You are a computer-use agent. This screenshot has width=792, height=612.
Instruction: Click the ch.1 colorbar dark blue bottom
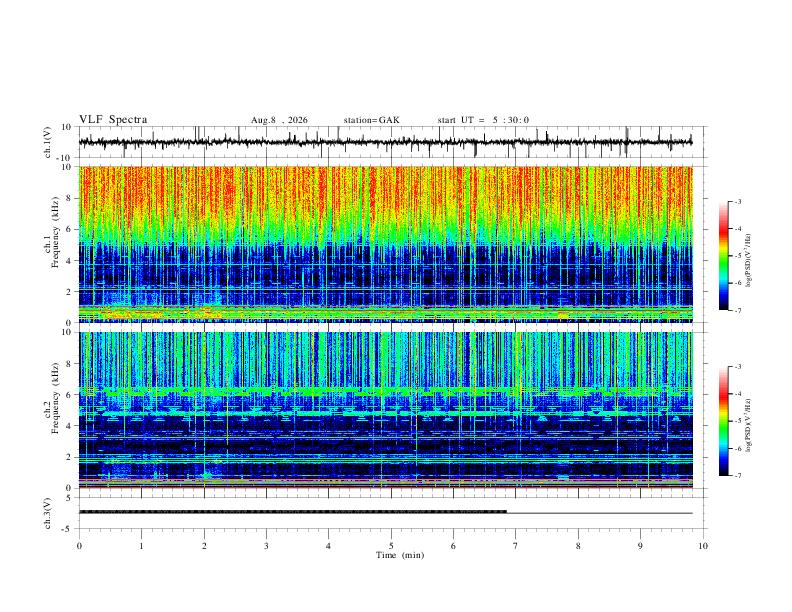point(723,304)
